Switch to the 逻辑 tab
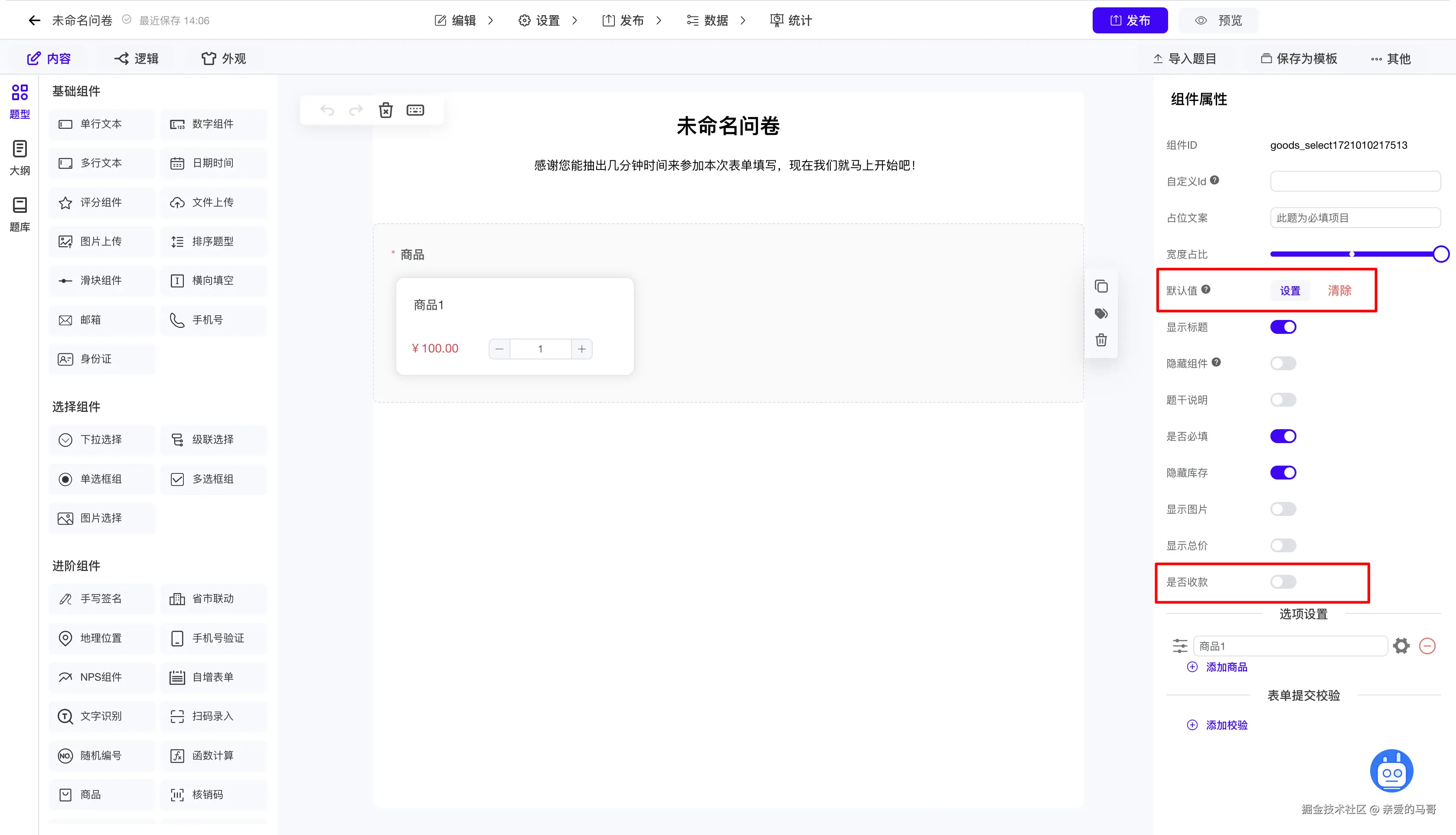This screenshot has width=1456, height=835. pyautogui.click(x=137, y=59)
